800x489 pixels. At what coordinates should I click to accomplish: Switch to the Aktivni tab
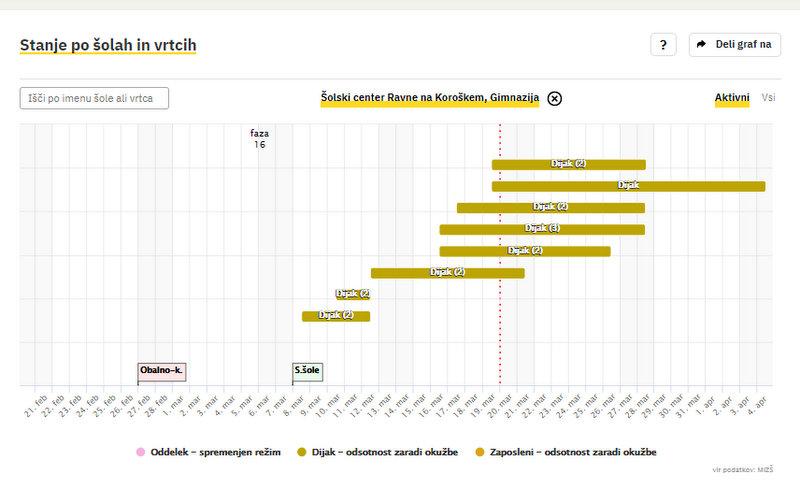point(732,98)
